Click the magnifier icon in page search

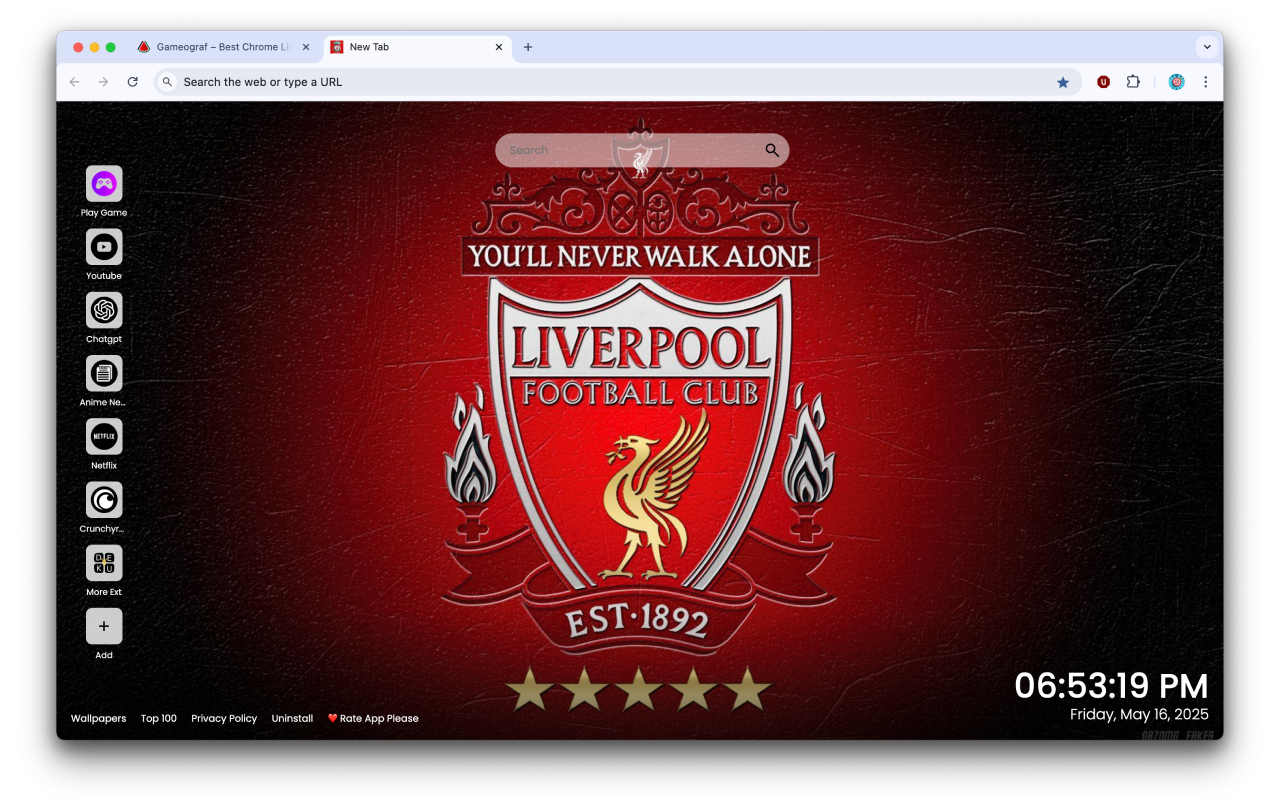pyautogui.click(x=772, y=150)
